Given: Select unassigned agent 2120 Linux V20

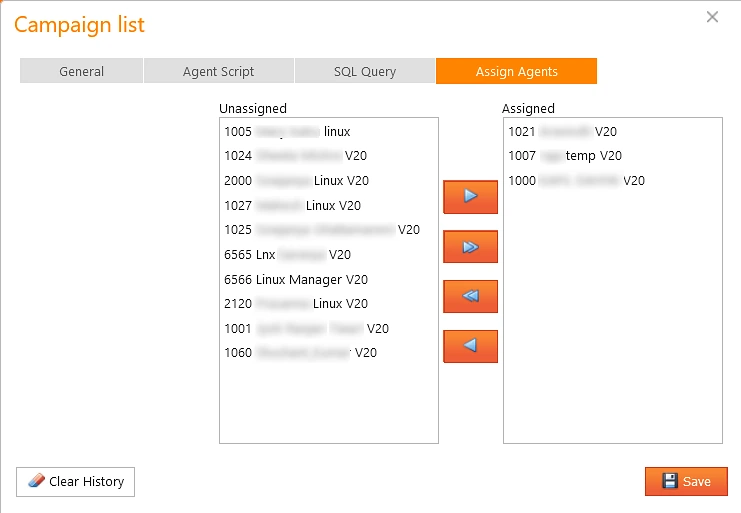Looking at the screenshot, I should point(328,303).
